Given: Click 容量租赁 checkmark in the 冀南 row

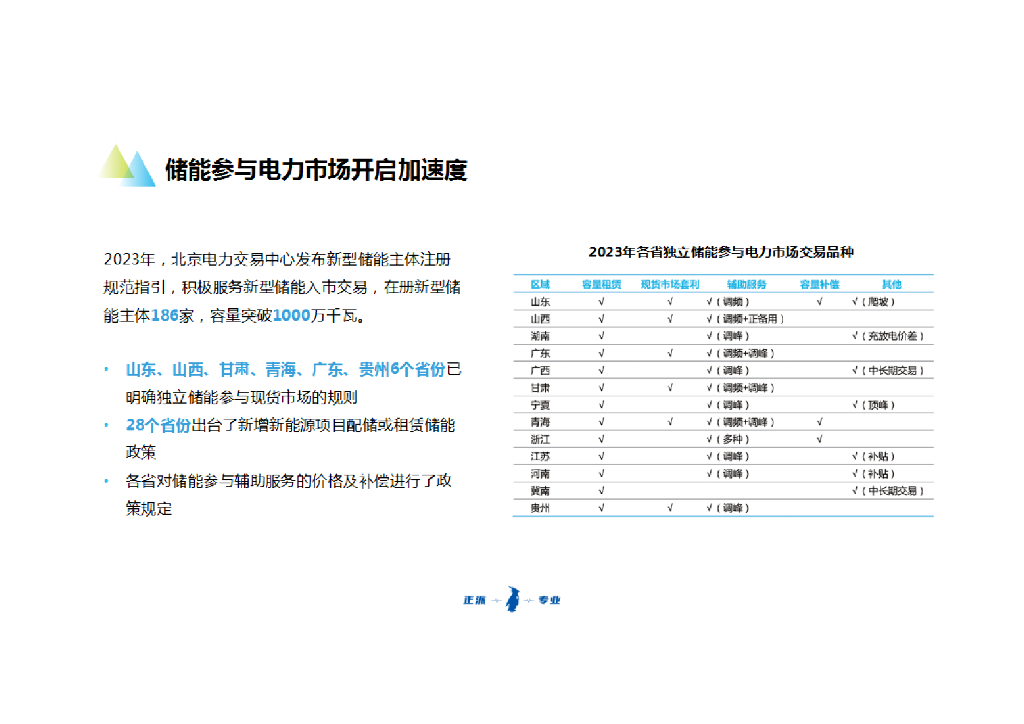Looking at the screenshot, I should coord(601,490).
